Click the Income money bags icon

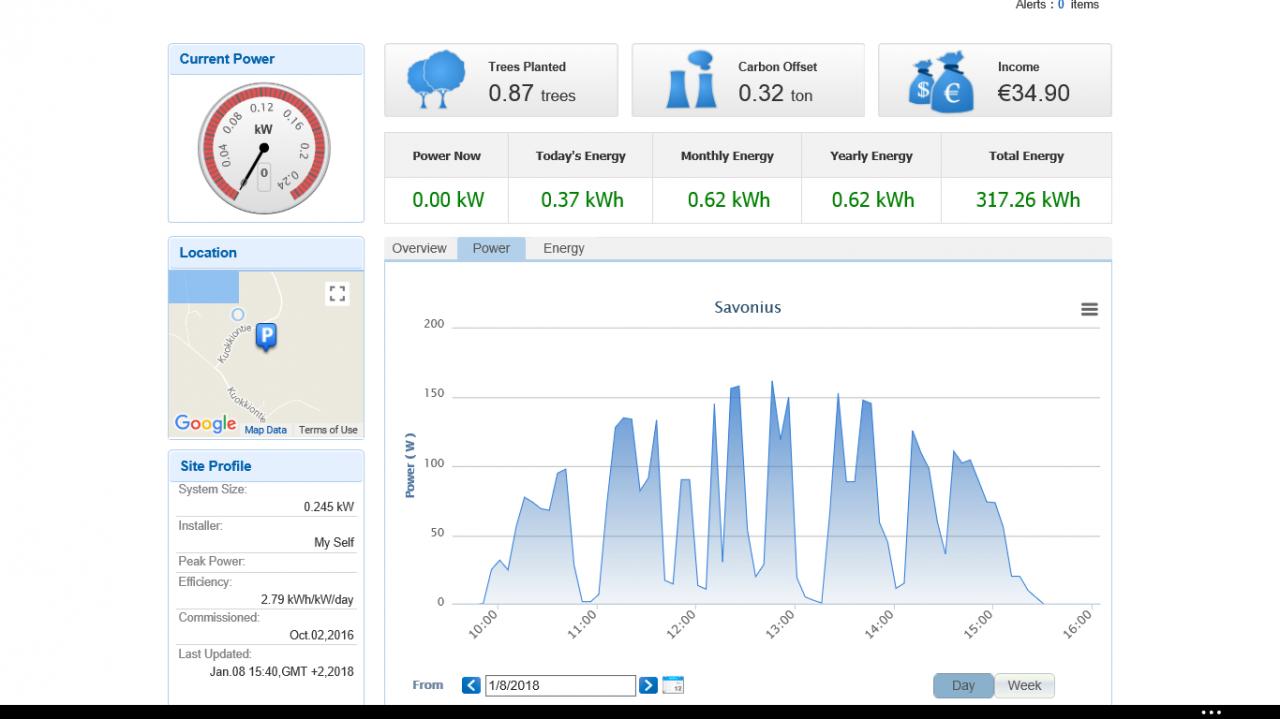click(940, 82)
